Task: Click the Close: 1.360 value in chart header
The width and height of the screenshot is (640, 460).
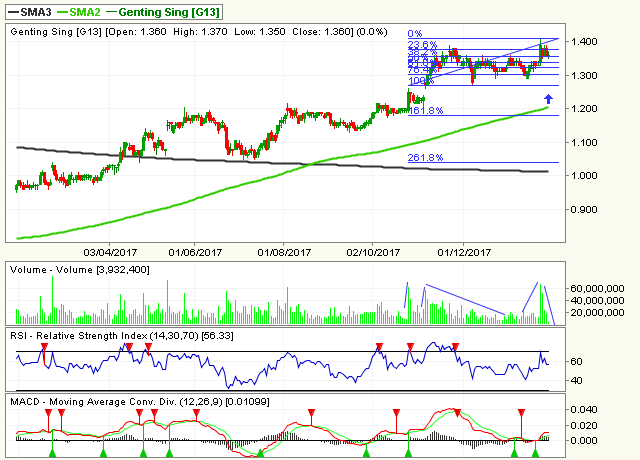Action: (x=322, y=32)
